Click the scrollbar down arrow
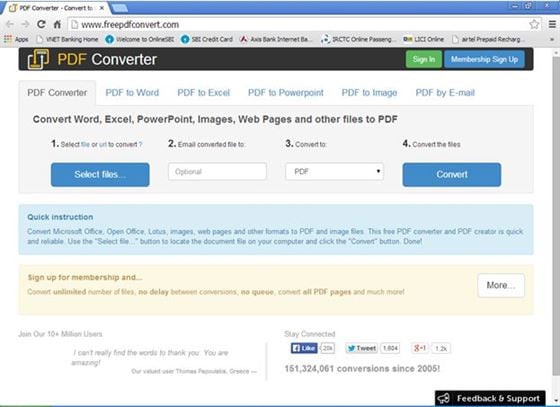This screenshot has width=560, height=407. point(556,400)
